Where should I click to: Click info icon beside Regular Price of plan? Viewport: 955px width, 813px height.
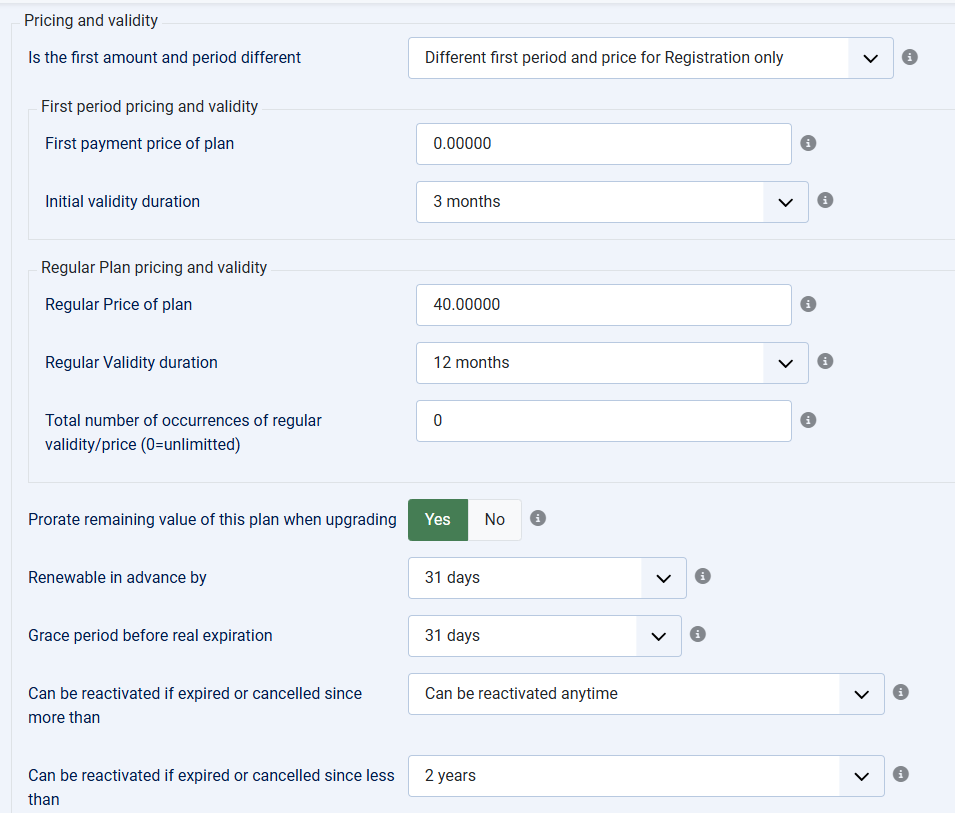point(808,304)
